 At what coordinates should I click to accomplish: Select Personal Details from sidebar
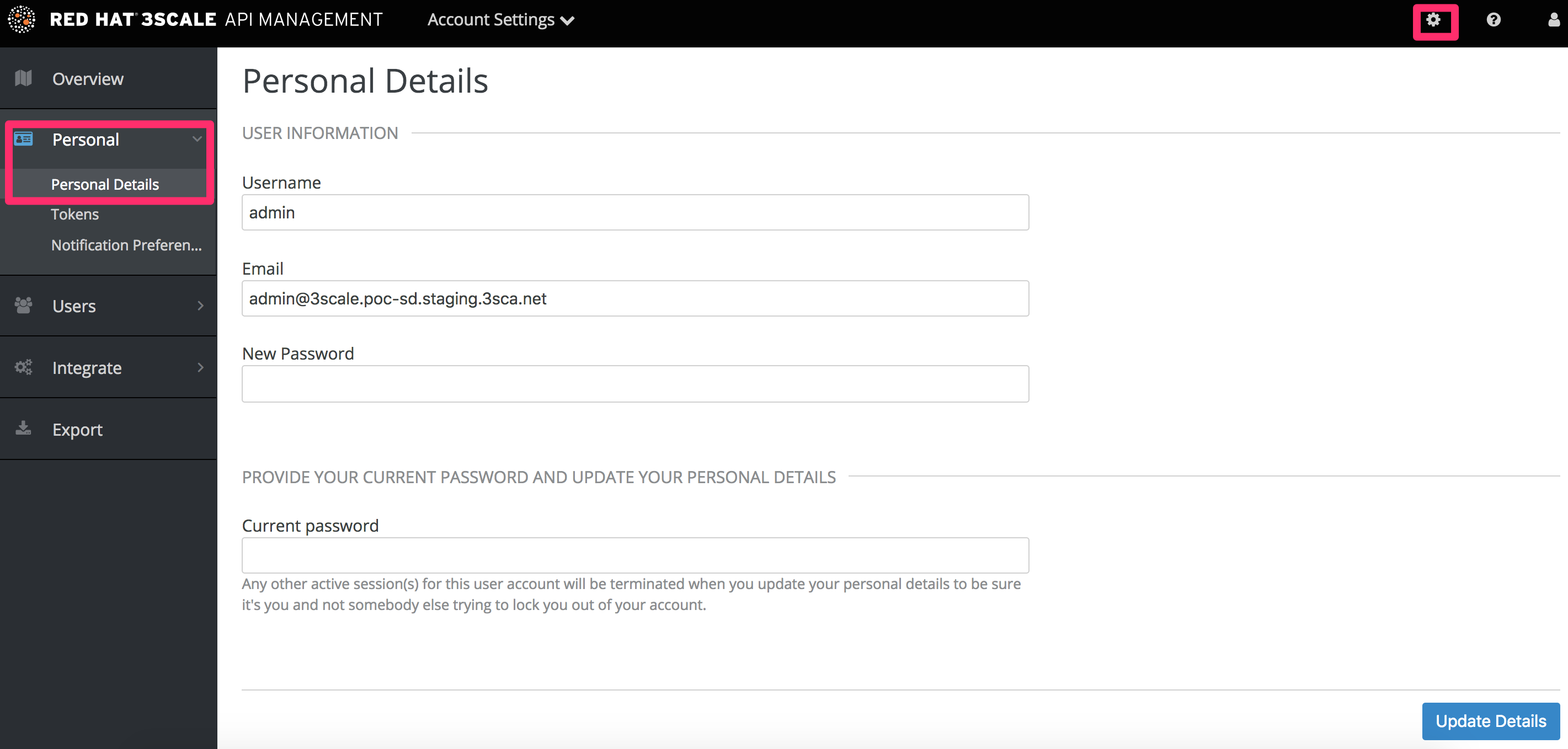pos(104,184)
